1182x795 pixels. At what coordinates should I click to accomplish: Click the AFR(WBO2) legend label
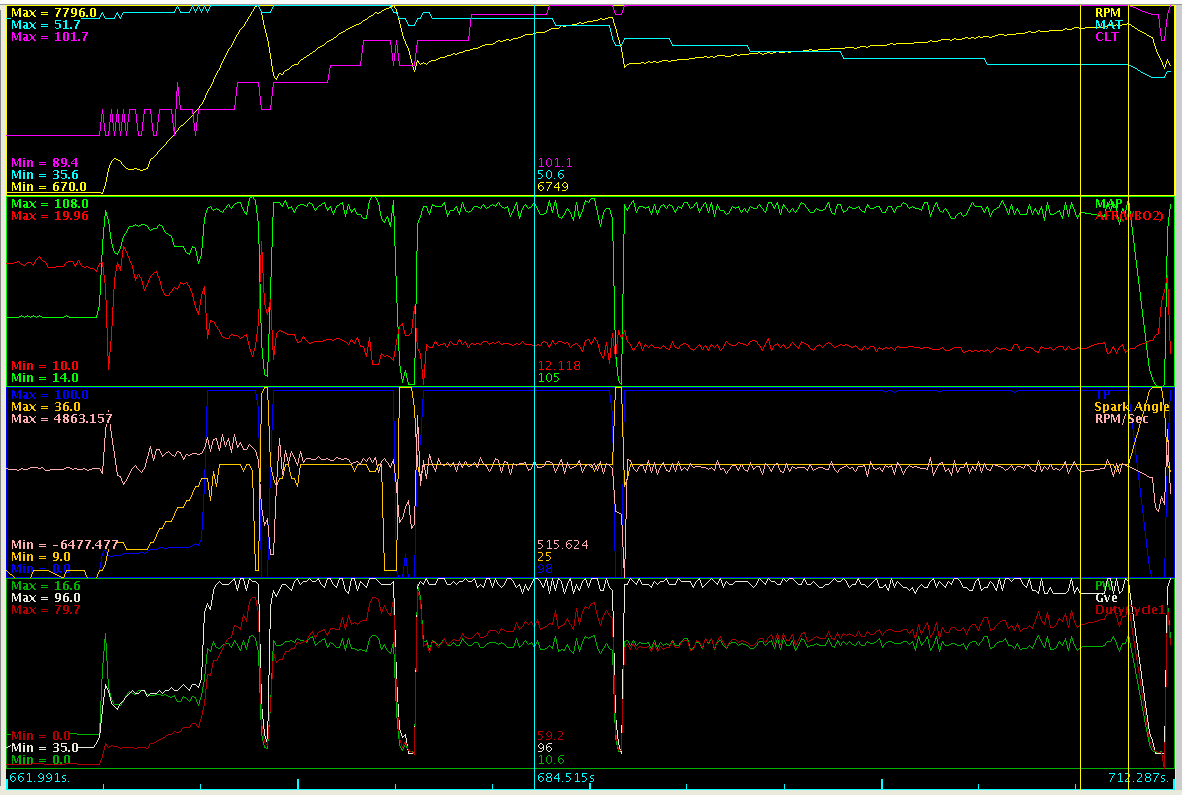point(1129,216)
